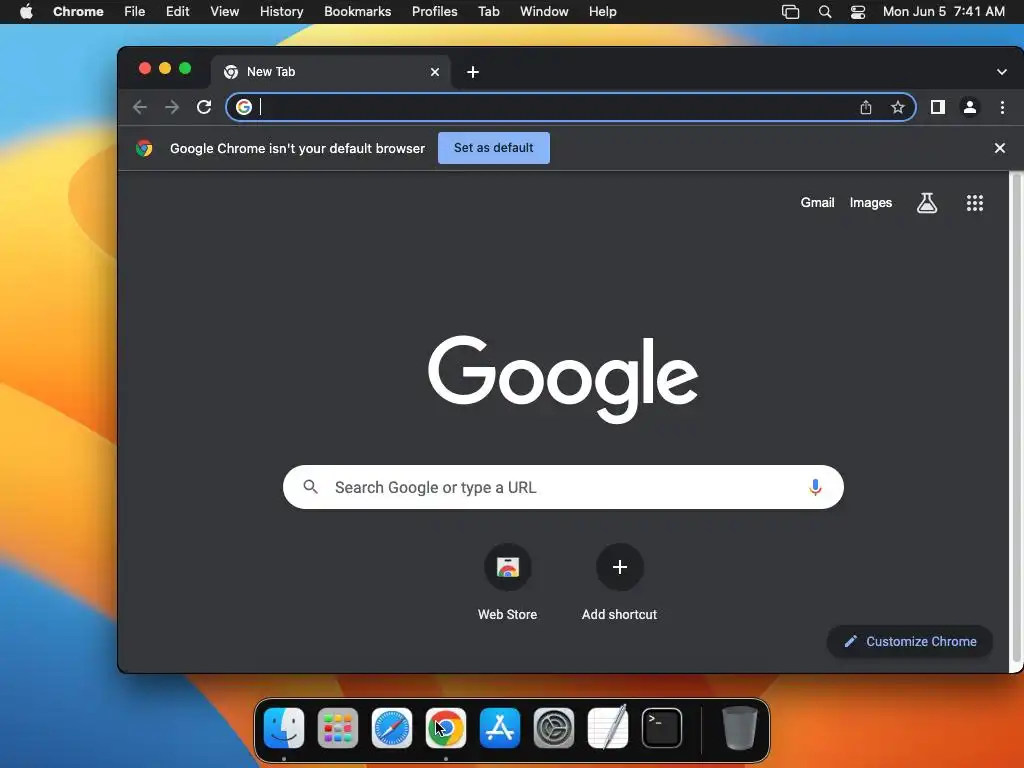The height and width of the screenshot is (768, 1024).
Task: Open the Google apps grid
Action: [974, 203]
